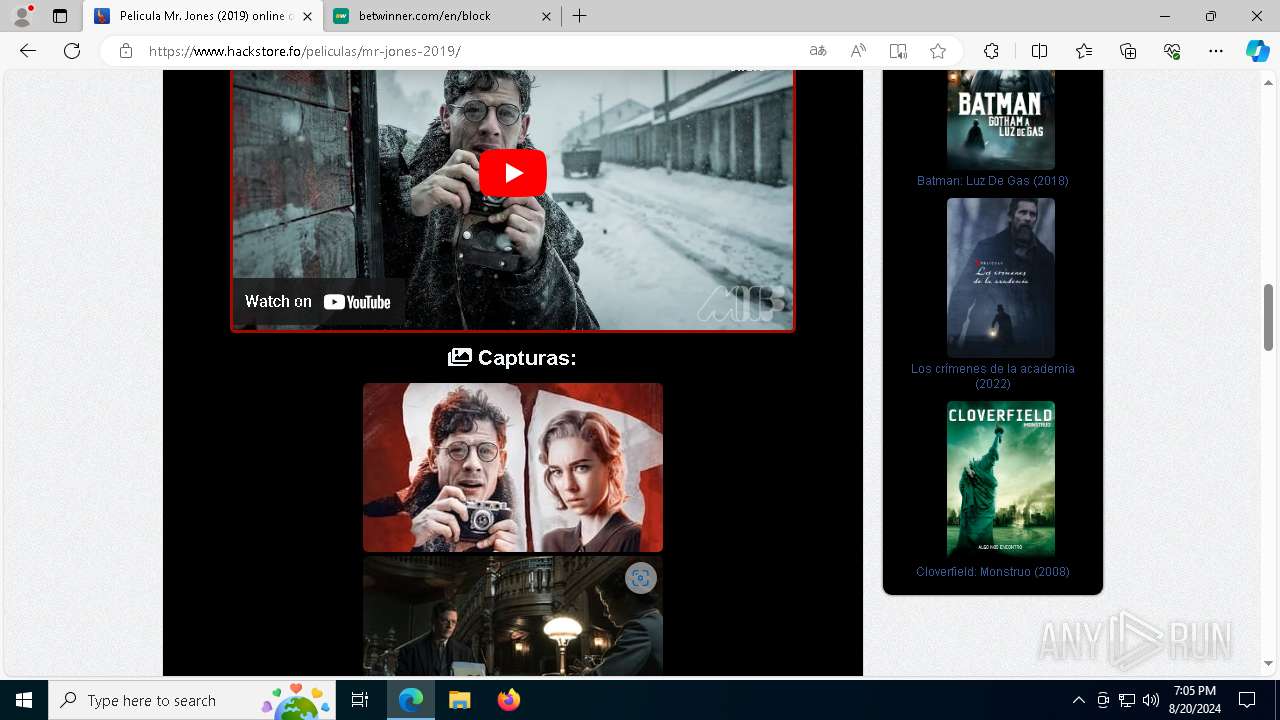Play the Mr. Jones YouTube trailer
This screenshot has height=720, width=1280.
(512, 173)
